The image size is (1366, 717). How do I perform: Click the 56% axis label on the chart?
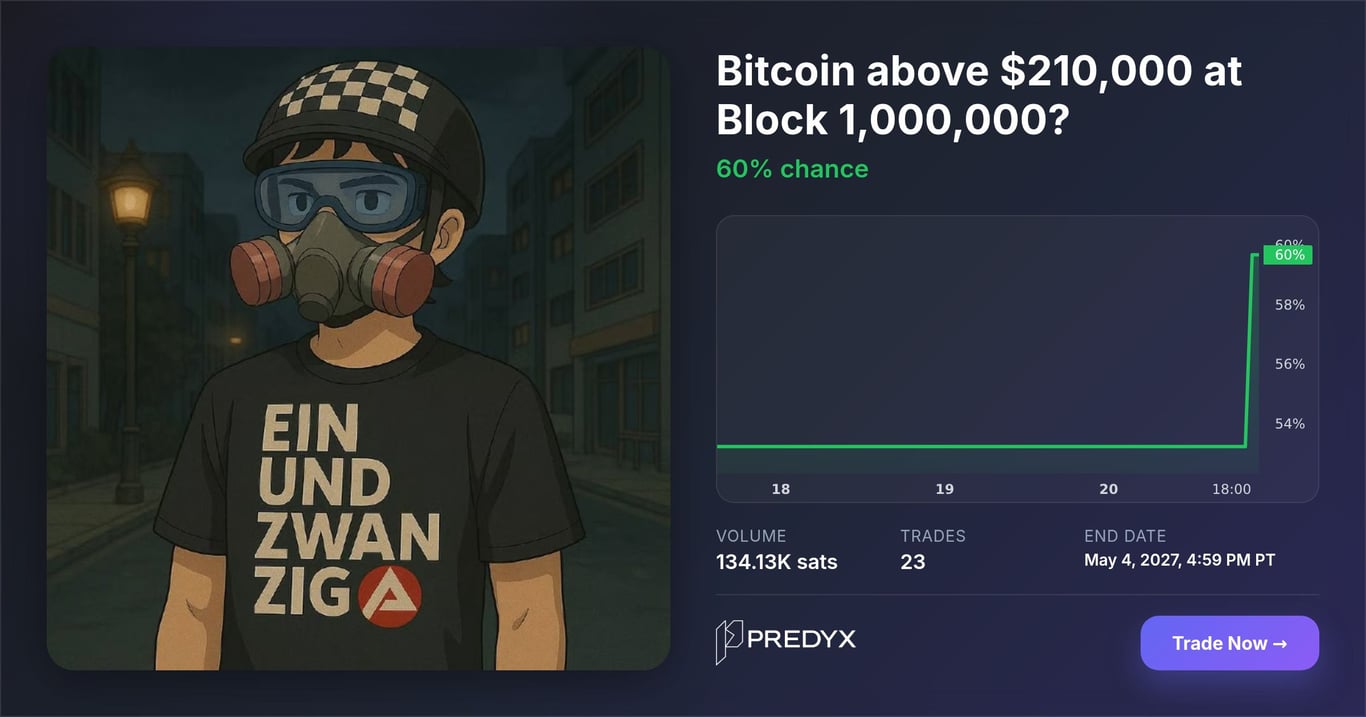[1290, 364]
